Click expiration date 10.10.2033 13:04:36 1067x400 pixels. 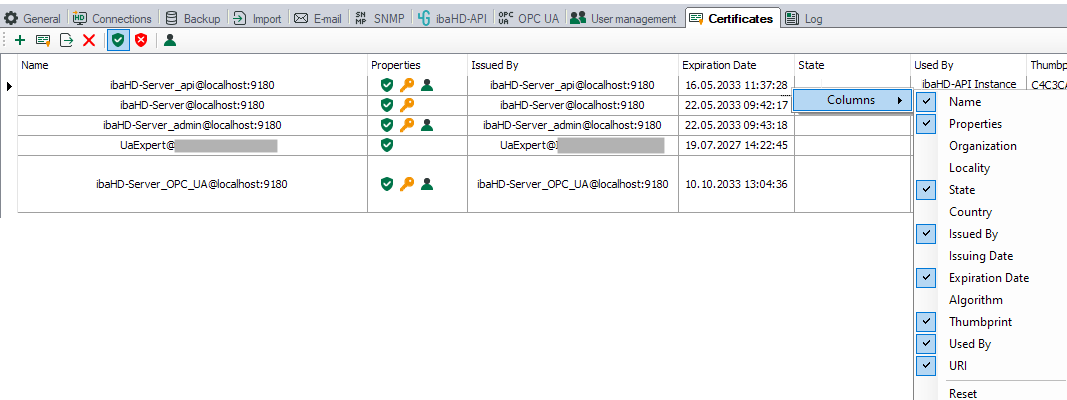(x=736, y=184)
